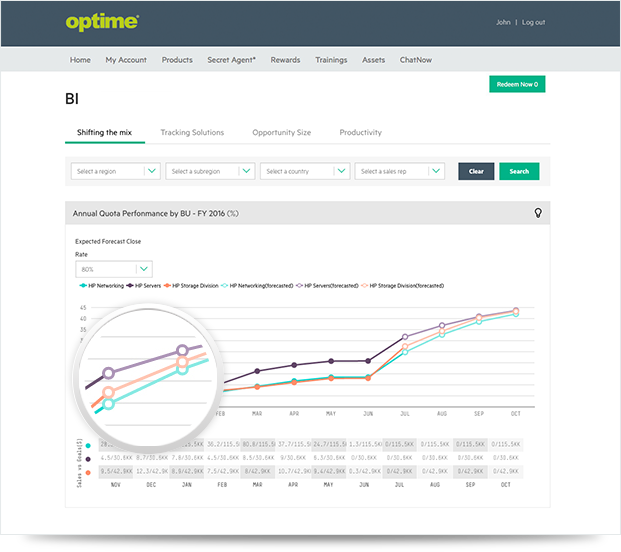Switch to the Tracking Solutions tab
This screenshot has width=621, height=552.
point(192,132)
